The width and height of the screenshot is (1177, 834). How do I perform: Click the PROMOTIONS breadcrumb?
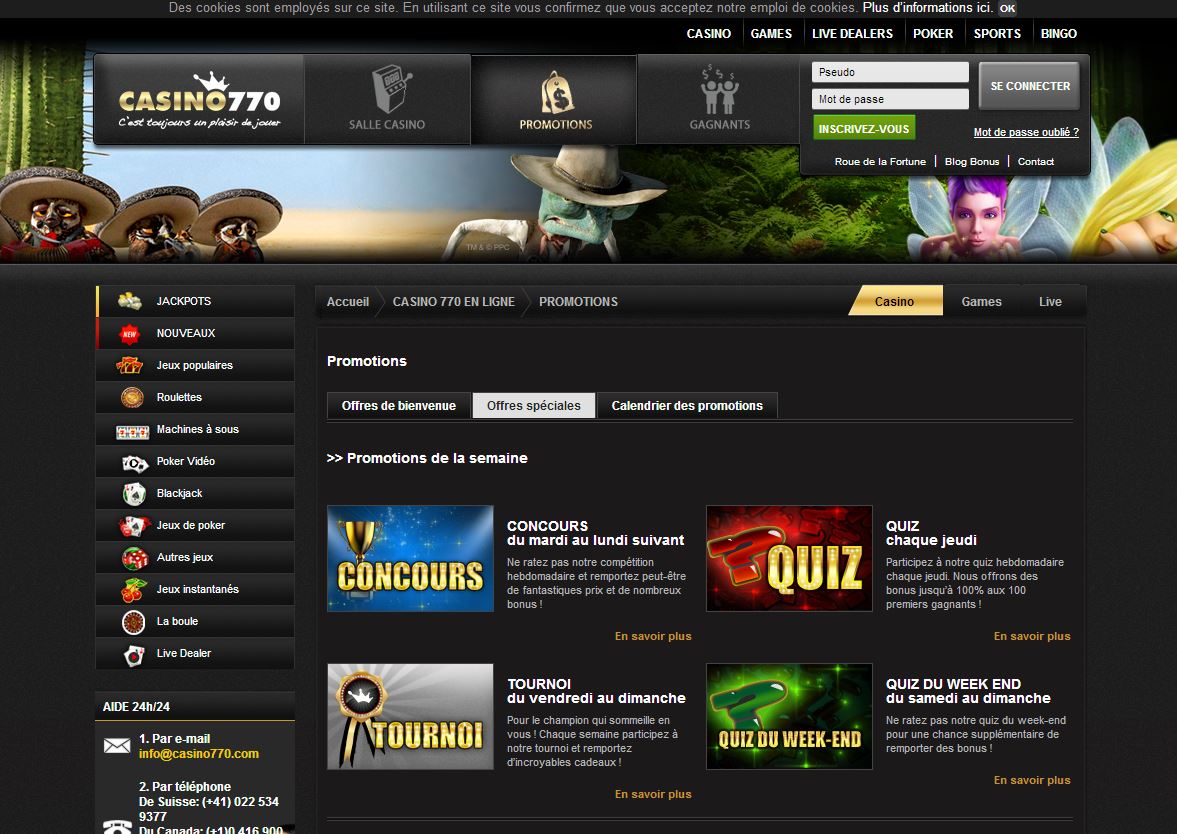[x=578, y=301]
